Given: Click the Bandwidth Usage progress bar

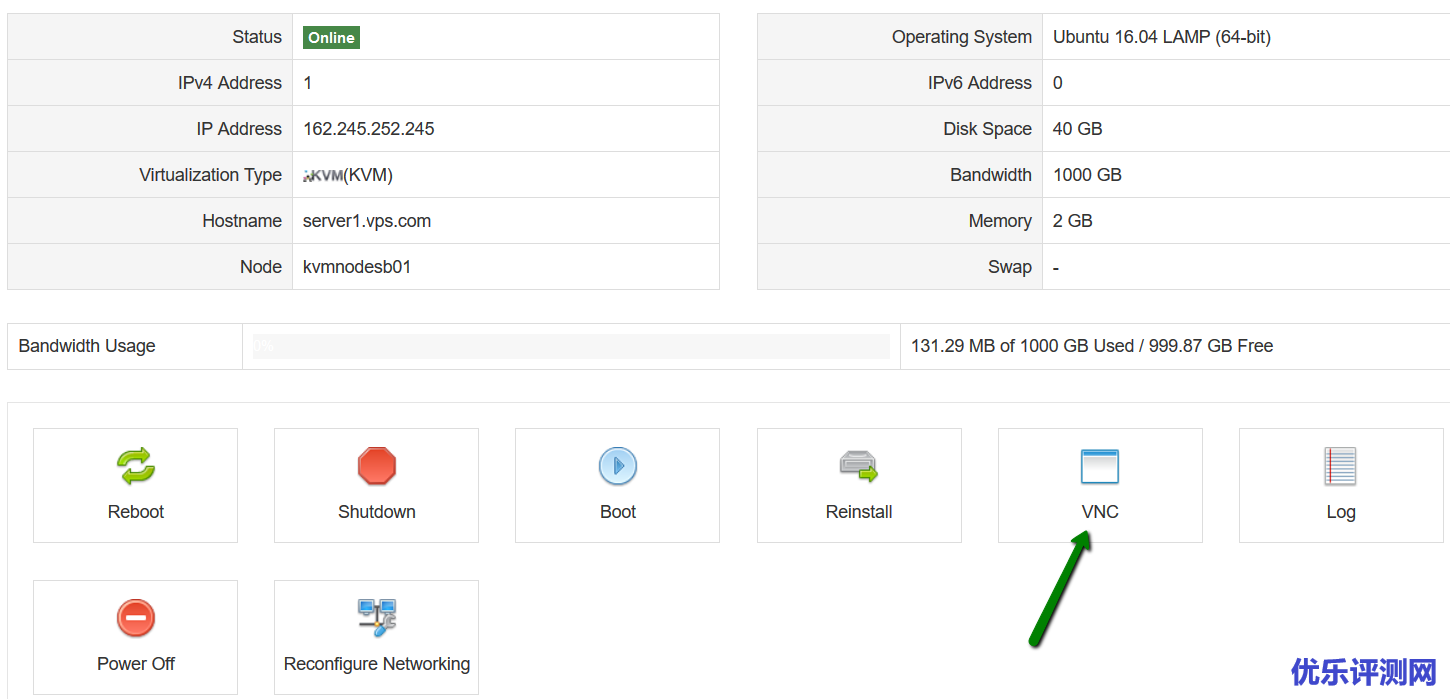Looking at the screenshot, I should point(571,346).
